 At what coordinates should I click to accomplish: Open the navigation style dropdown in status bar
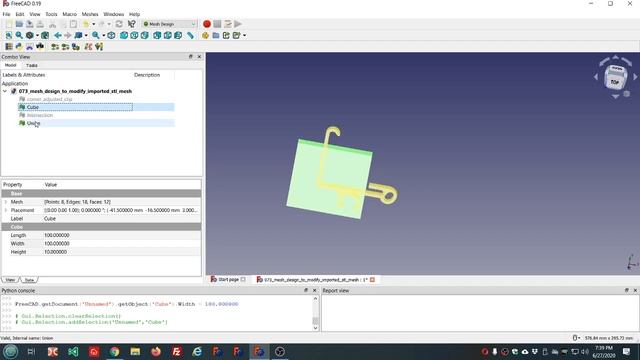(576, 338)
